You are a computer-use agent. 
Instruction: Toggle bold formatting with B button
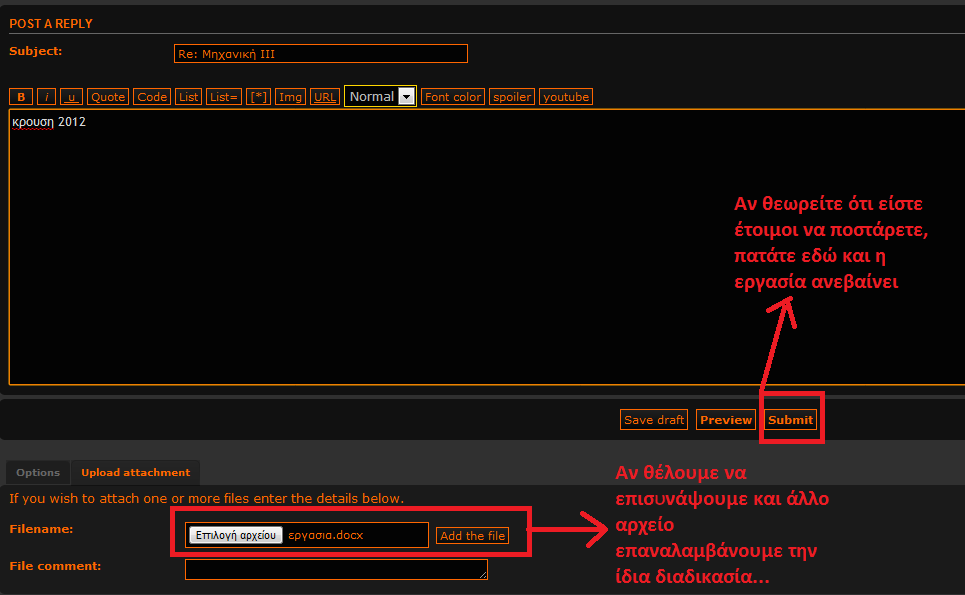click(21, 97)
